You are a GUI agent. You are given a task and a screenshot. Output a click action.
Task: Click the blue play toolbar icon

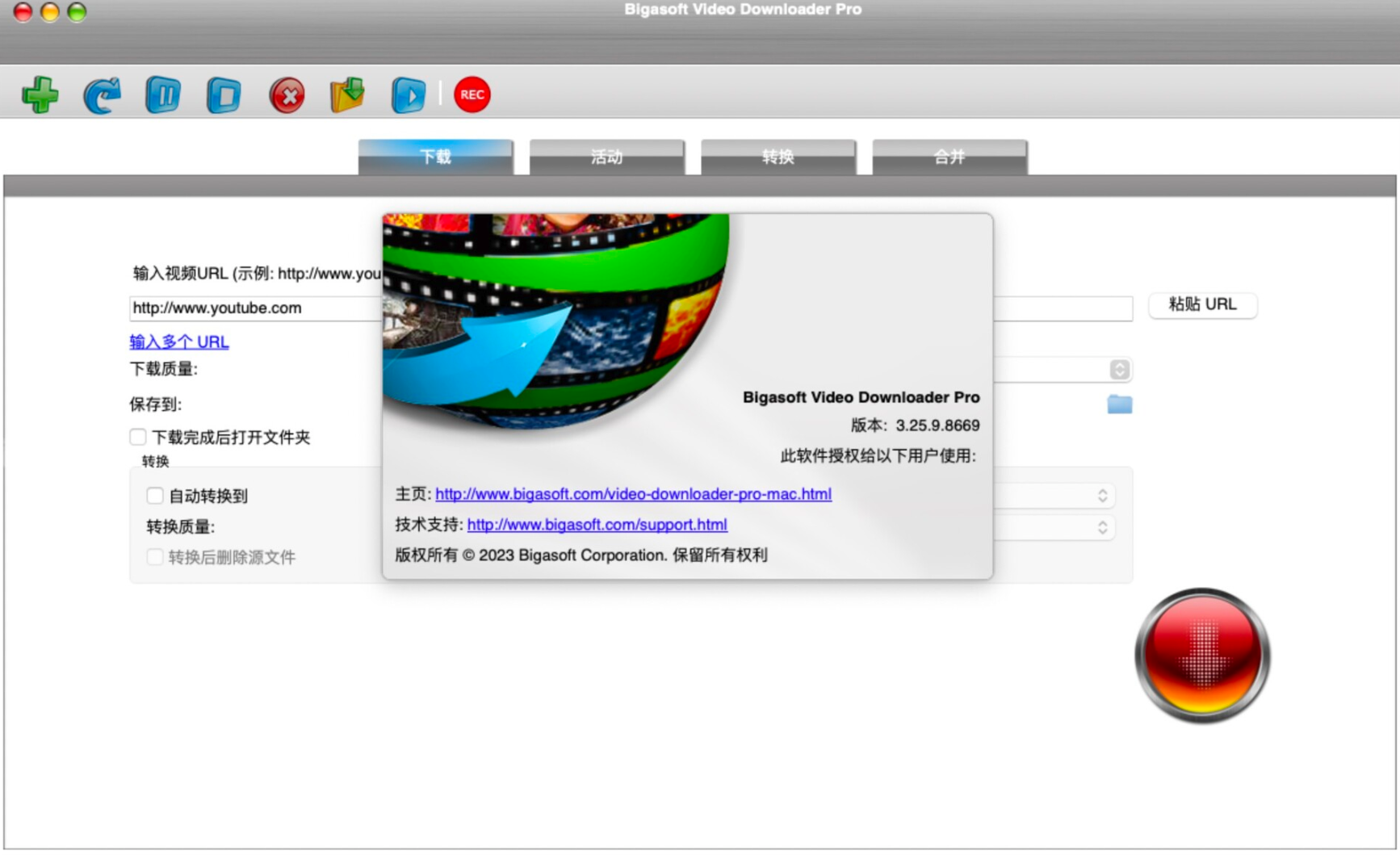click(409, 95)
